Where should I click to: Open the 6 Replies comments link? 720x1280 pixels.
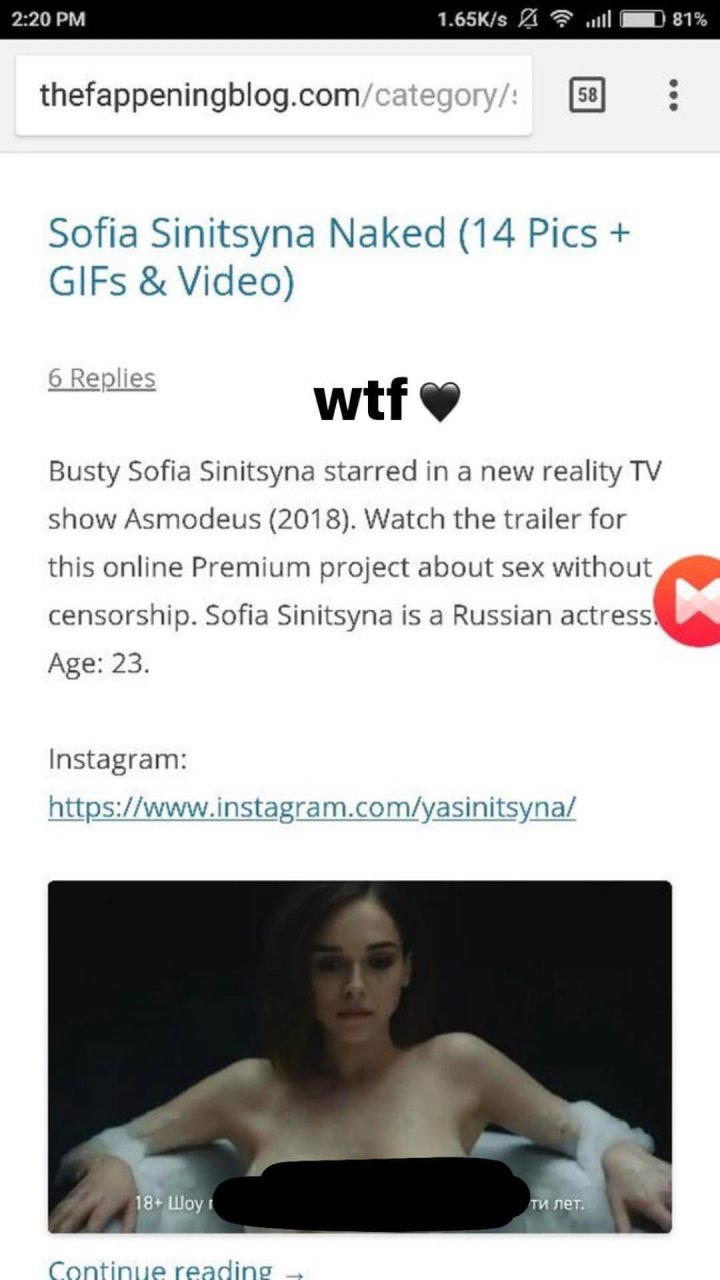pos(102,378)
